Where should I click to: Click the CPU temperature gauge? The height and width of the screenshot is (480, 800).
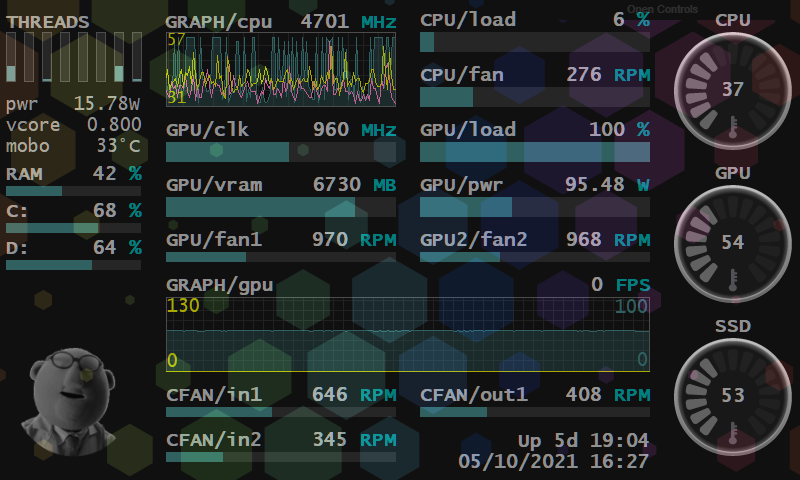[x=732, y=89]
